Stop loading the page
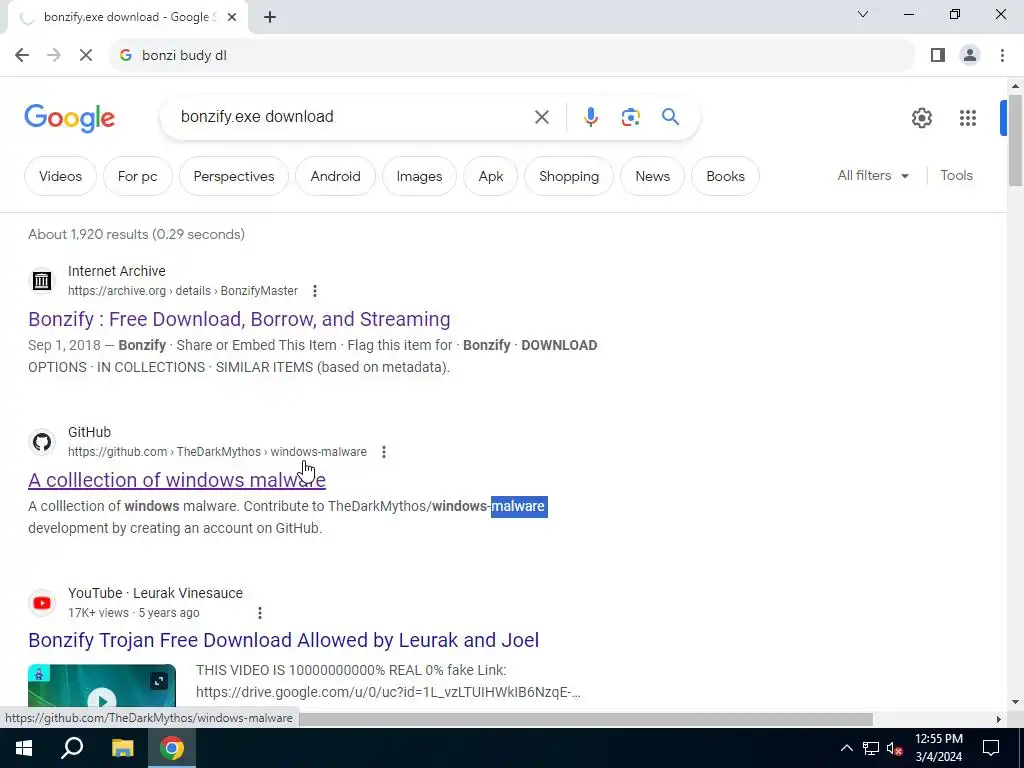 coord(86,56)
